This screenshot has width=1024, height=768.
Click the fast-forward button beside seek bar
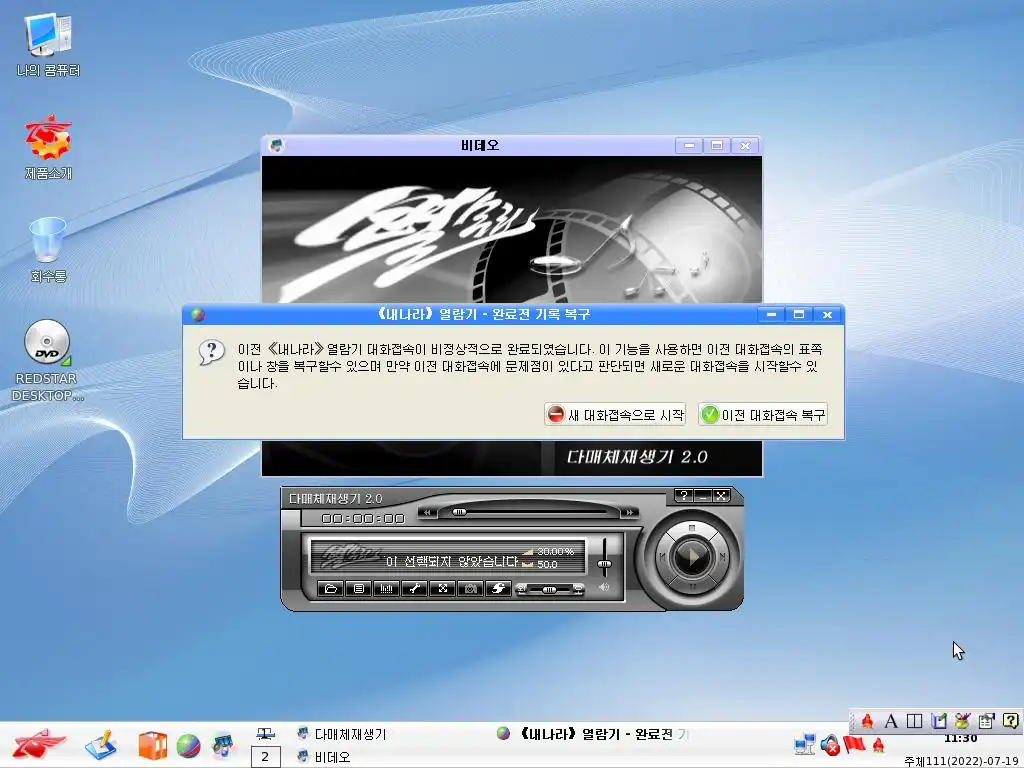click(x=628, y=513)
